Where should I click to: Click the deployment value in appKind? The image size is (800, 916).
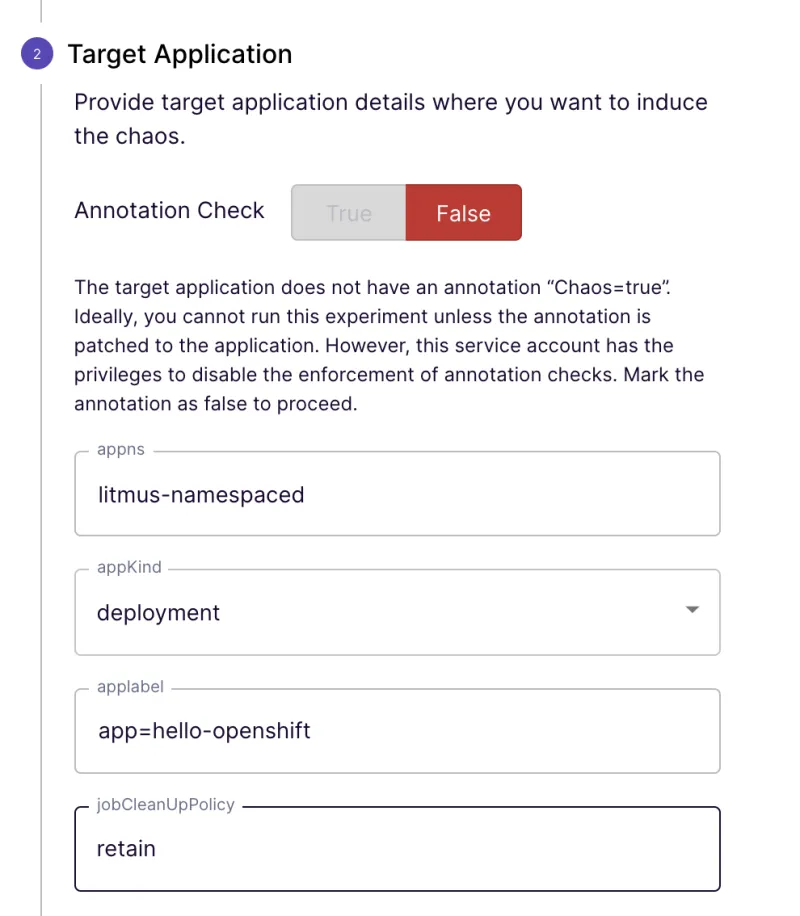pyautogui.click(x=158, y=612)
